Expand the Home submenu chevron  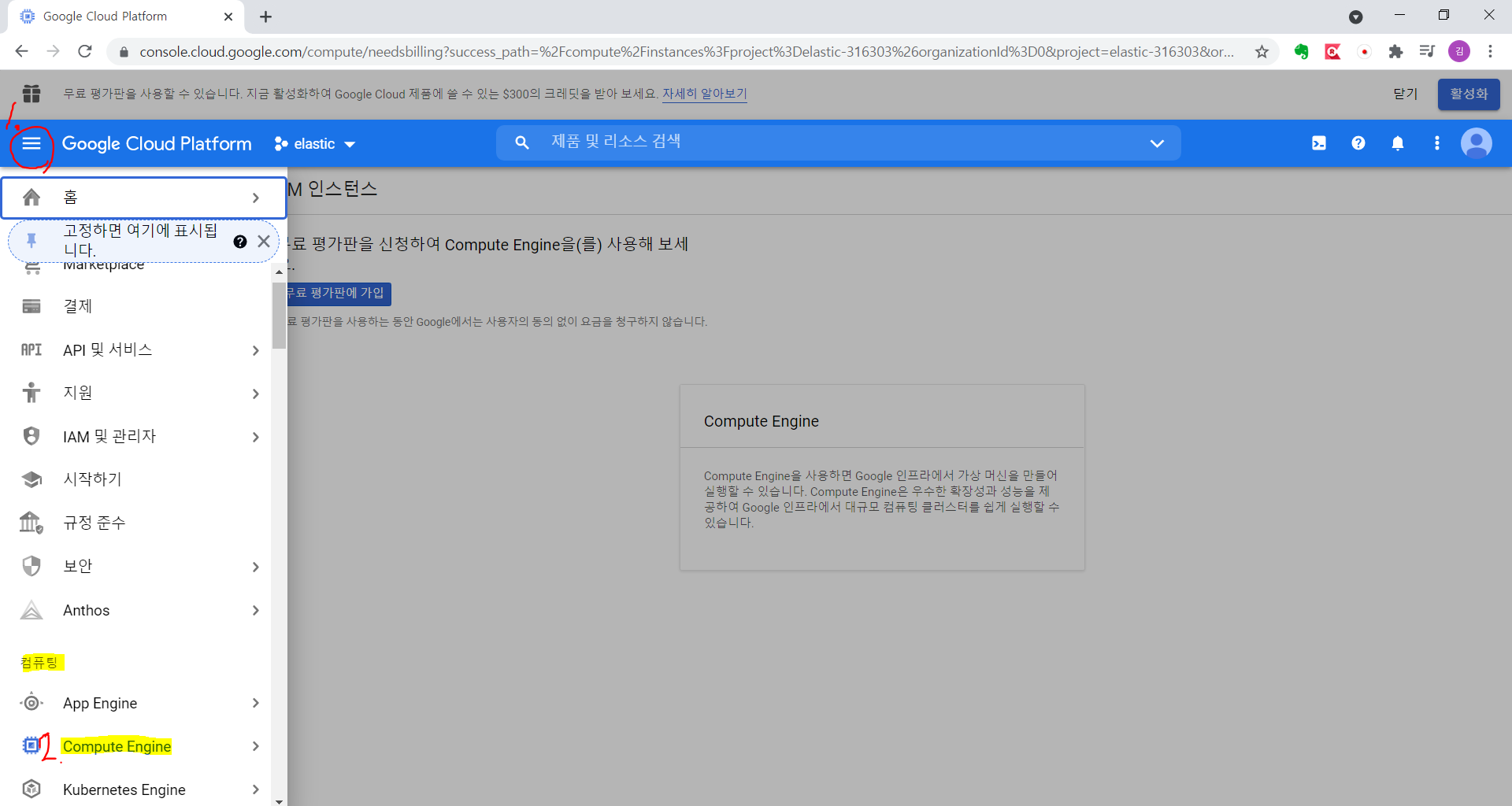pyautogui.click(x=256, y=198)
